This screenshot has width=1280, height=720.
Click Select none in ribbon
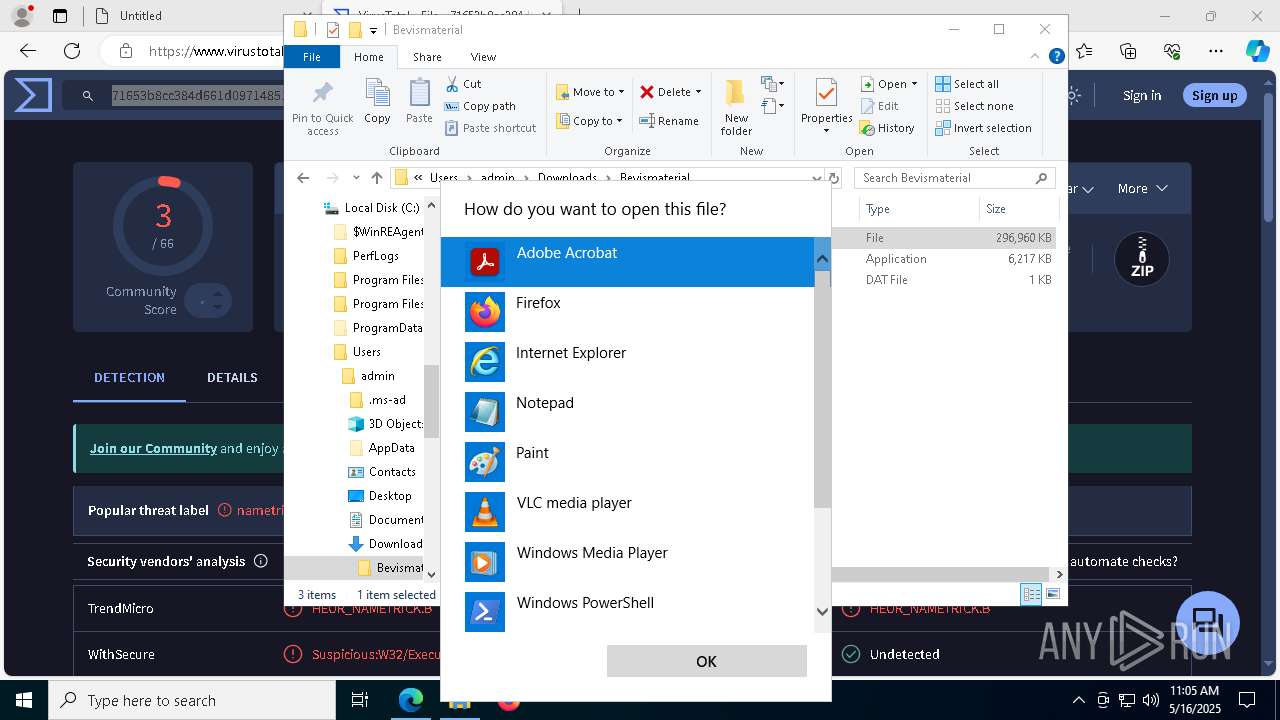974,106
